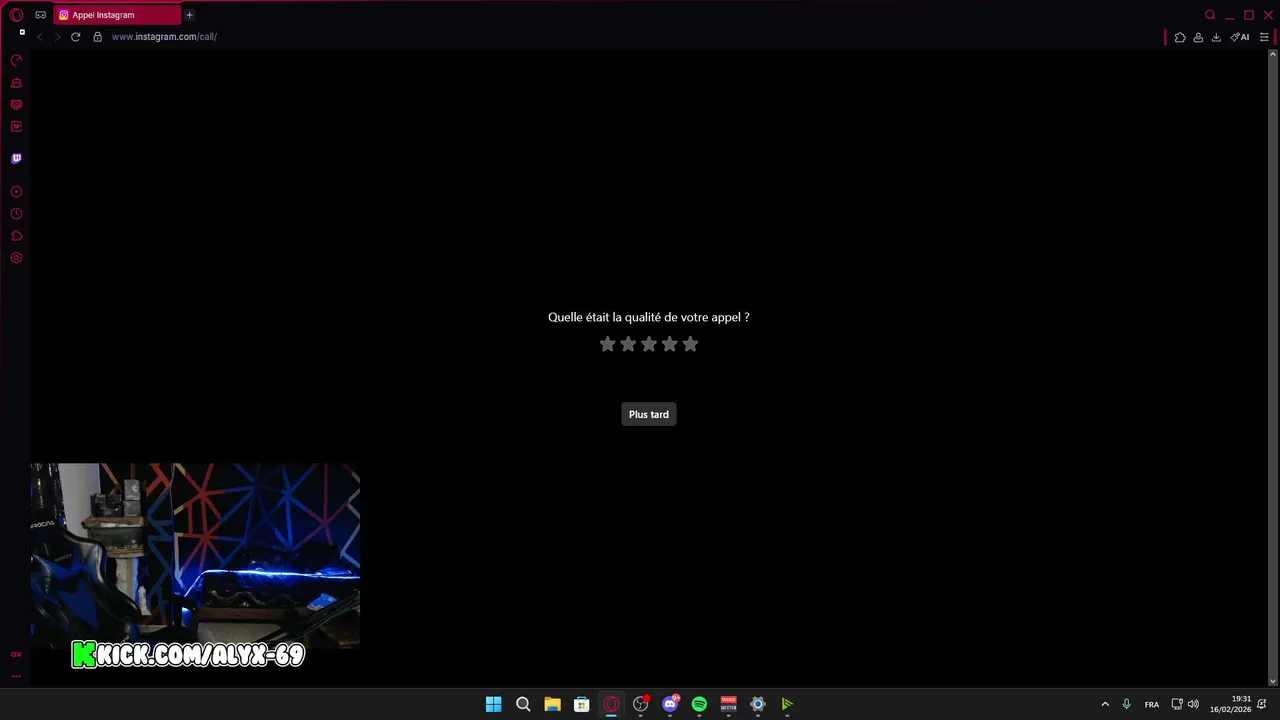Click the Plus tard button
The width and height of the screenshot is (1280, 720).
[649, 414]
